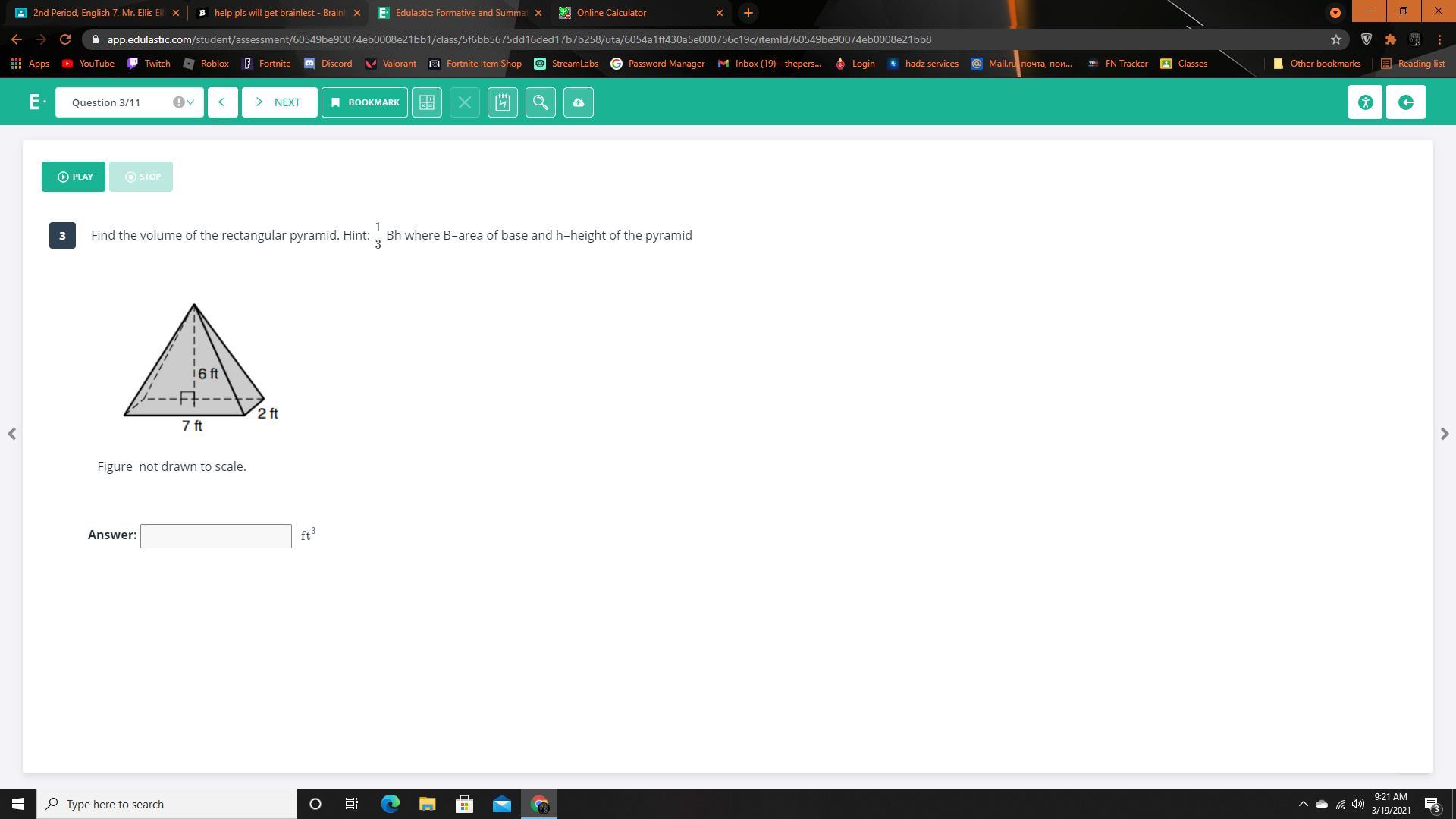Open the scratchpad tool icon

502,102
